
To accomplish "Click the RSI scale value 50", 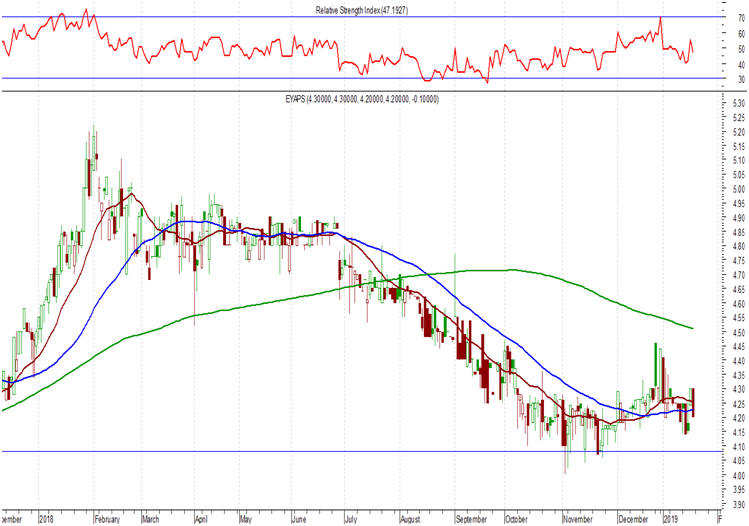I will click(x=741, y=49).
